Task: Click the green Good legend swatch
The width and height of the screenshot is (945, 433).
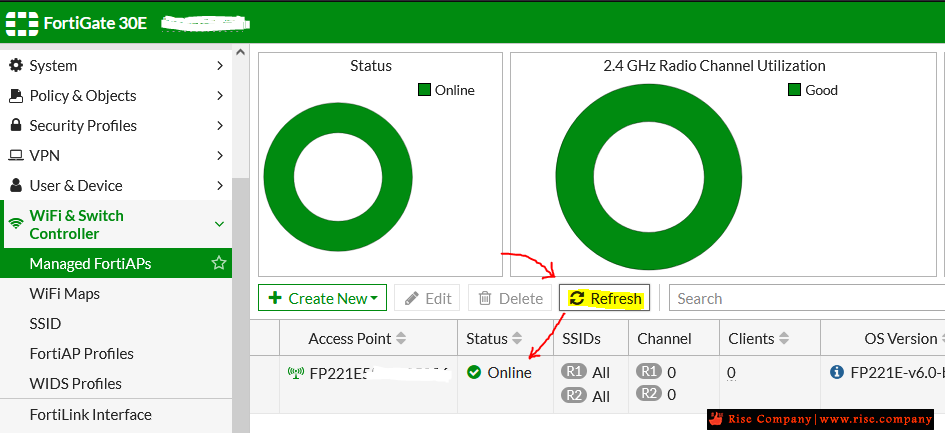Action: click(x=794, y=90)
